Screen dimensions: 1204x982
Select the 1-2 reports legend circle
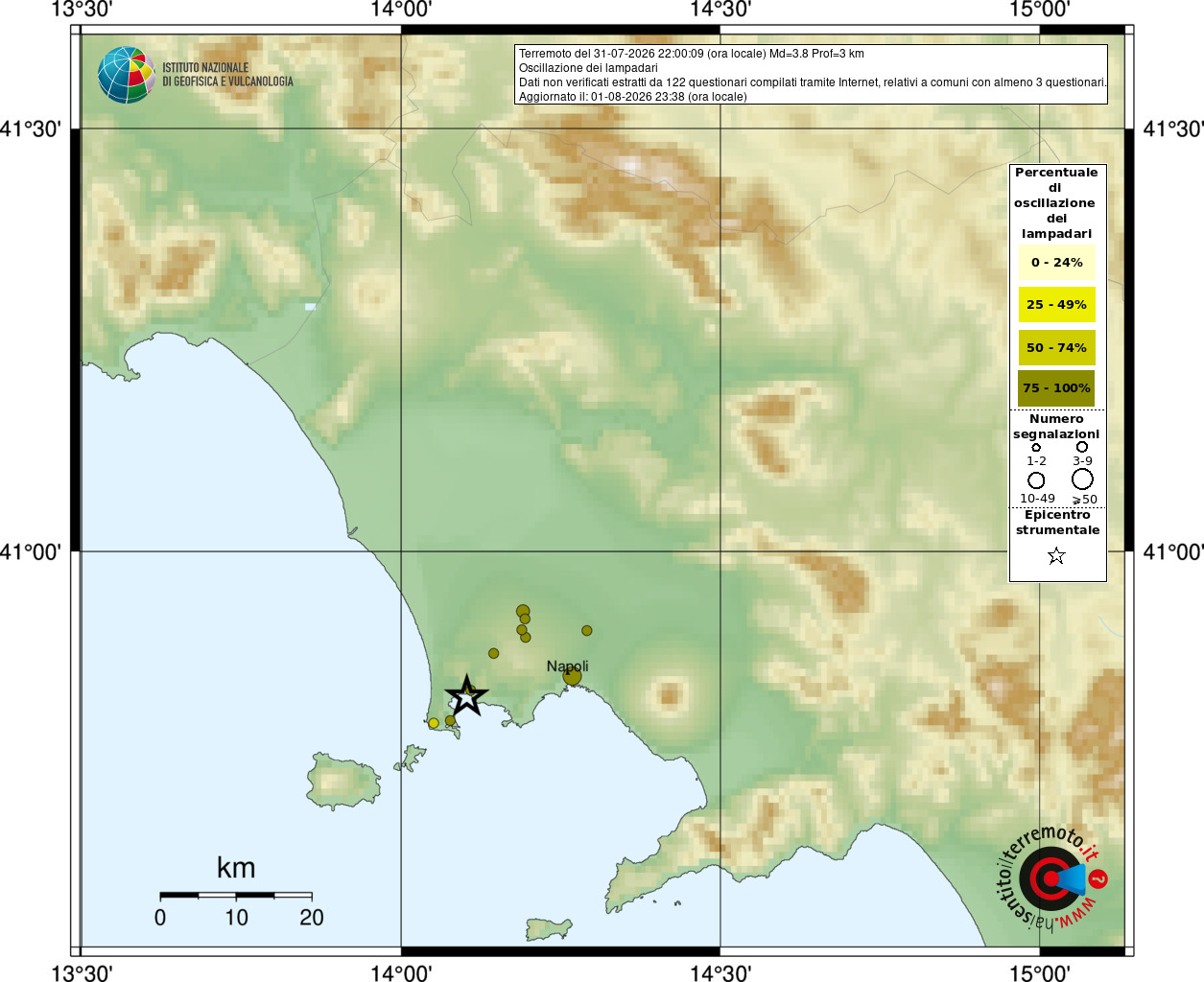click(1036, 448)
